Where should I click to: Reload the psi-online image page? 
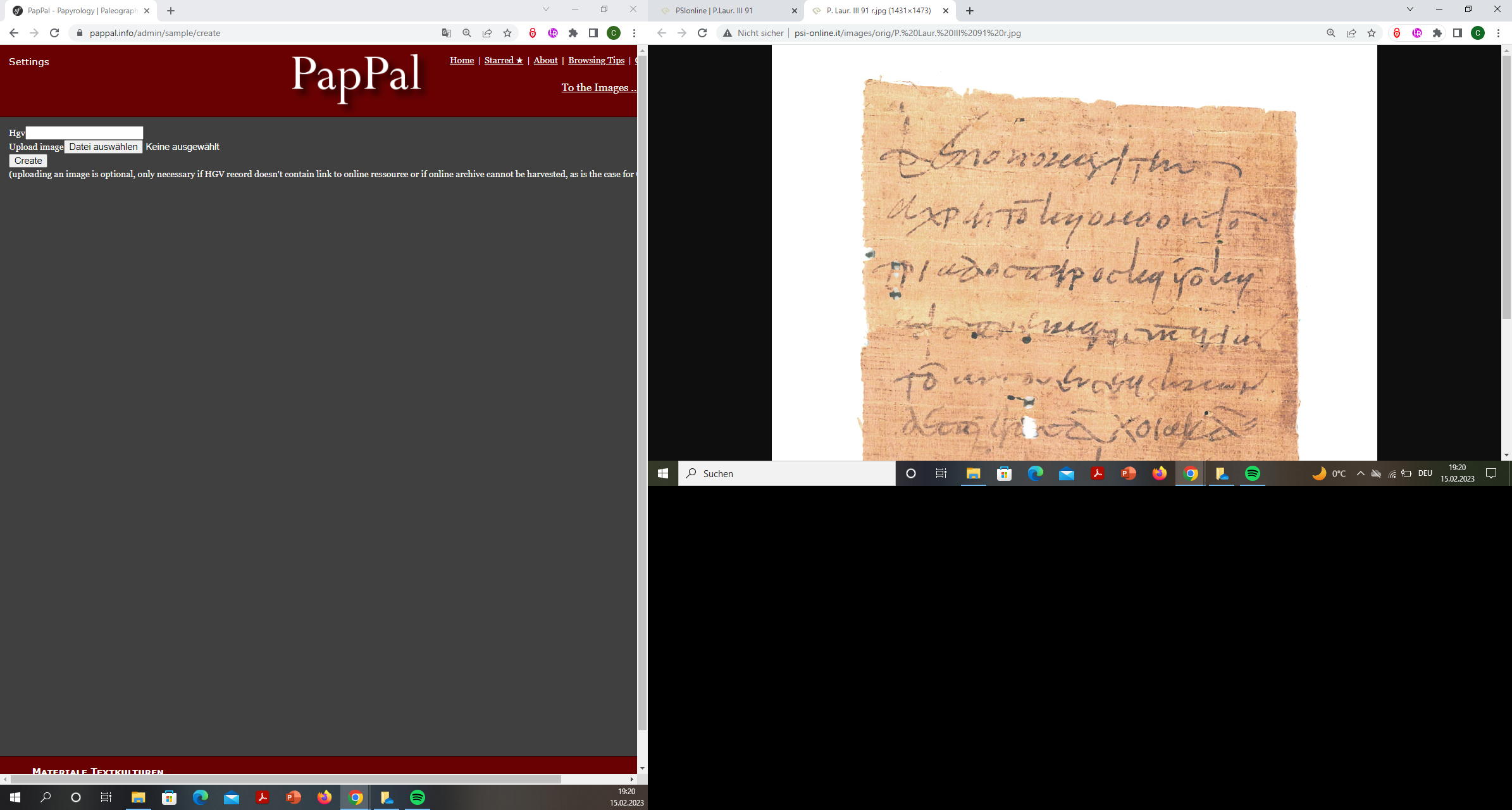702,33
